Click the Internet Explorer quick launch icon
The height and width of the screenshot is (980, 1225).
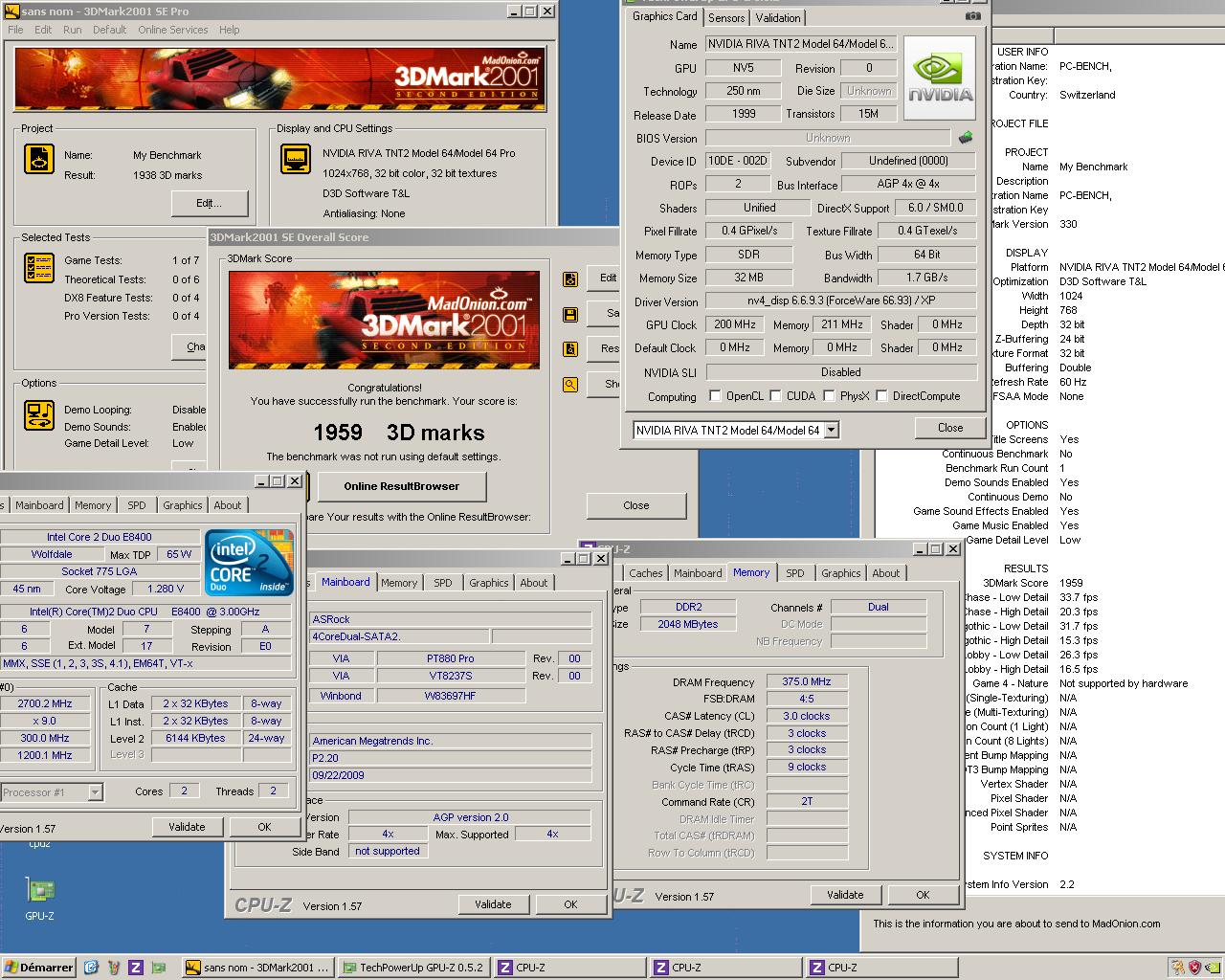tap(91, 968)
